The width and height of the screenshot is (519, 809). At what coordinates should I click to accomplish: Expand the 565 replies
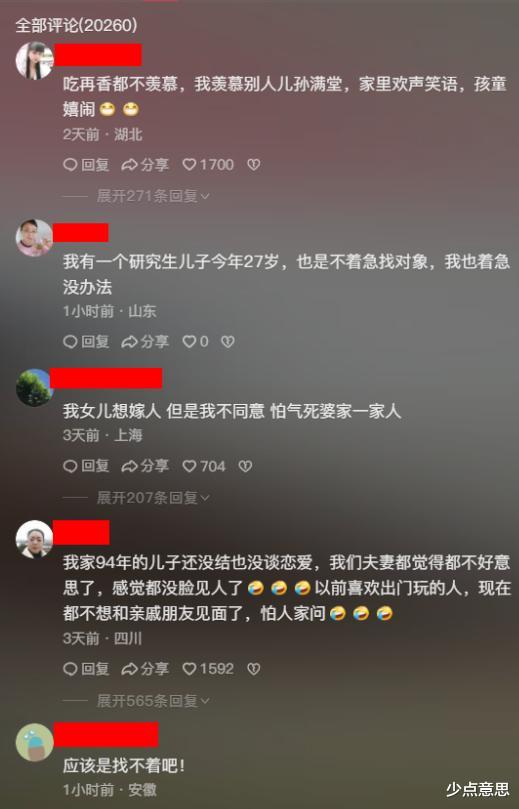coord(153,701)
